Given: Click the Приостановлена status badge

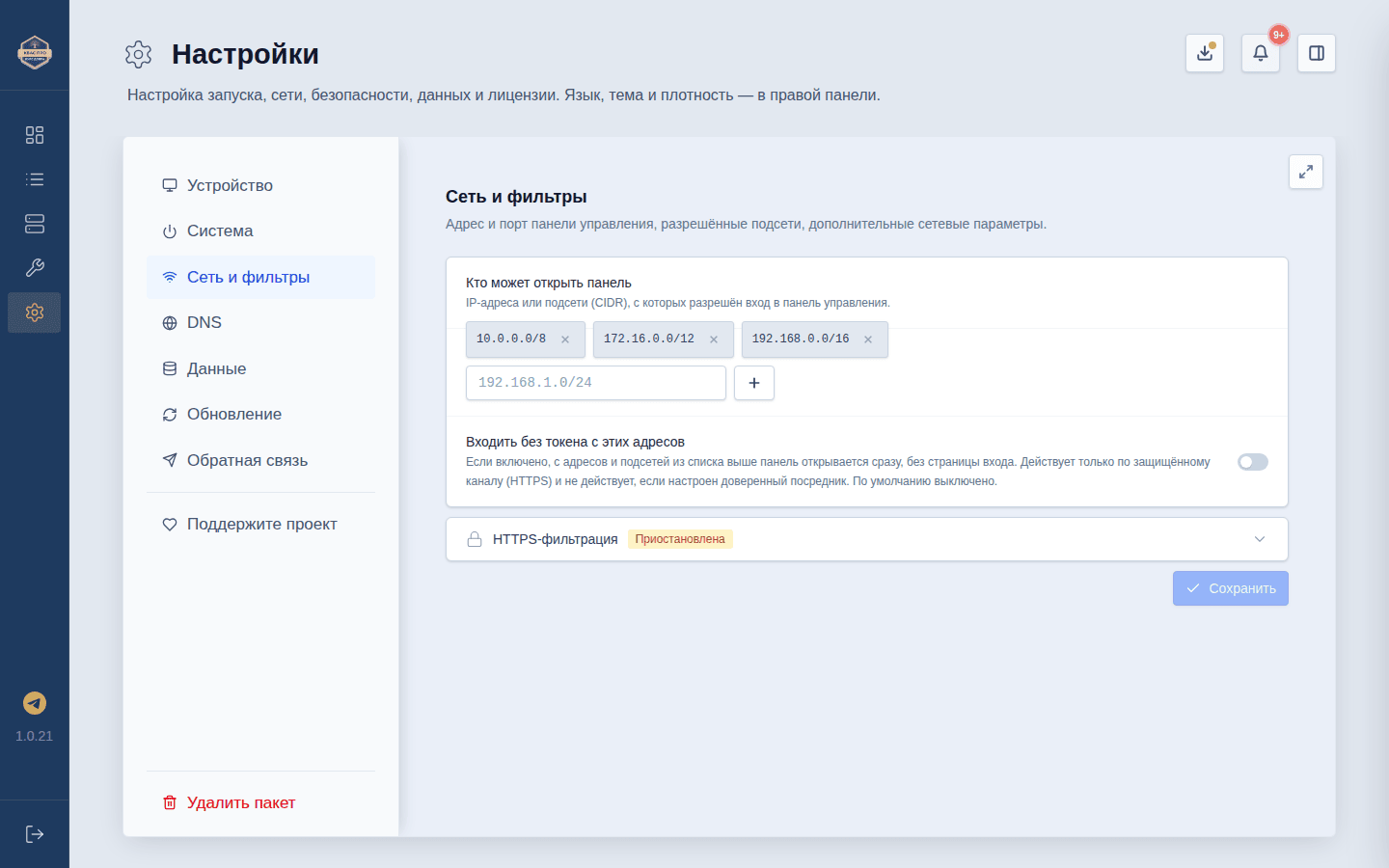Looking at the screenshot, I should (x=680, y=539).
